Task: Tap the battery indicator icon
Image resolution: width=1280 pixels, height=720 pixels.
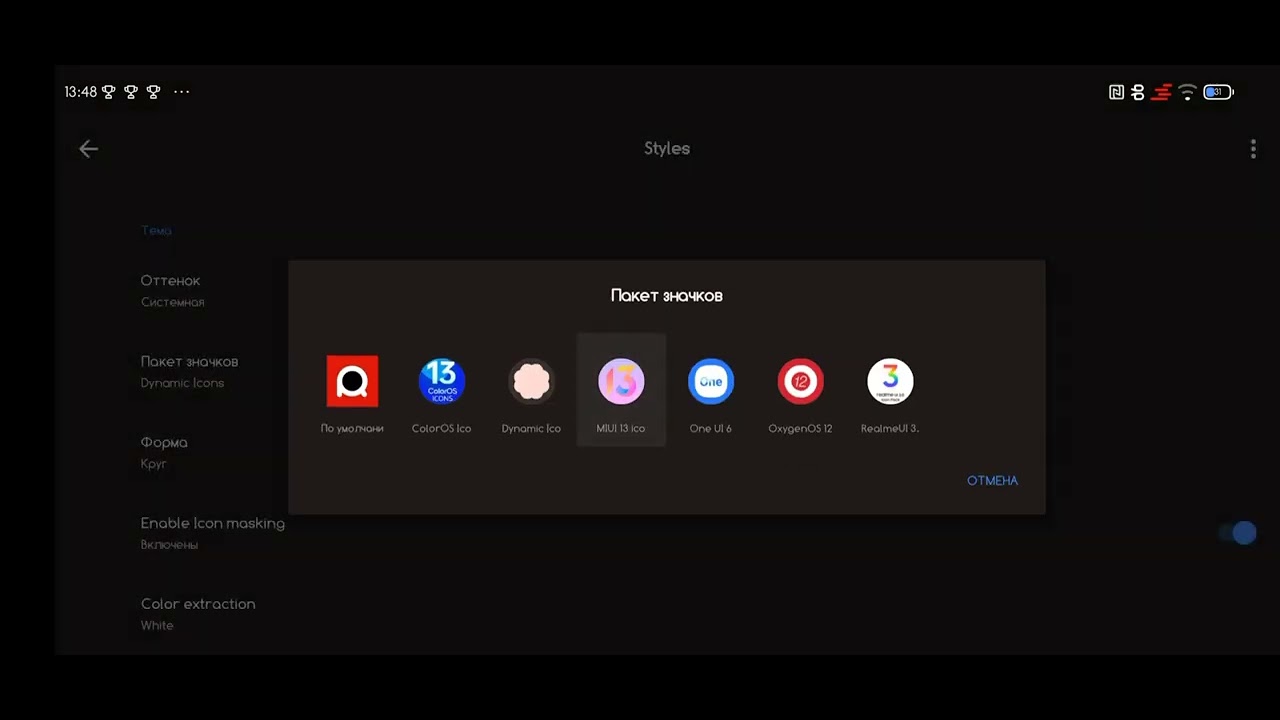Action: coord(1218,92)
